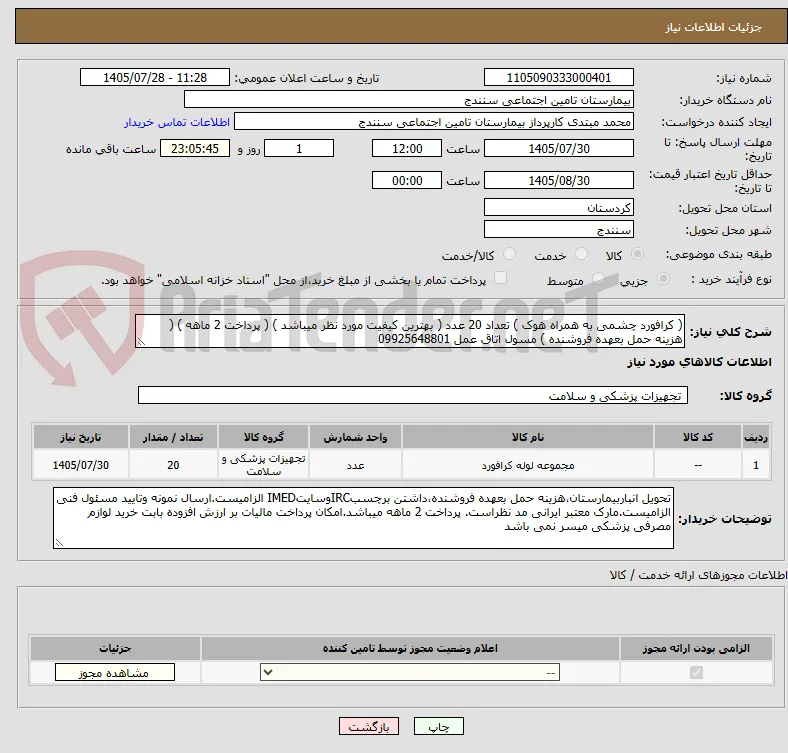Click the مشاهده مجوز button

[115, 672]
